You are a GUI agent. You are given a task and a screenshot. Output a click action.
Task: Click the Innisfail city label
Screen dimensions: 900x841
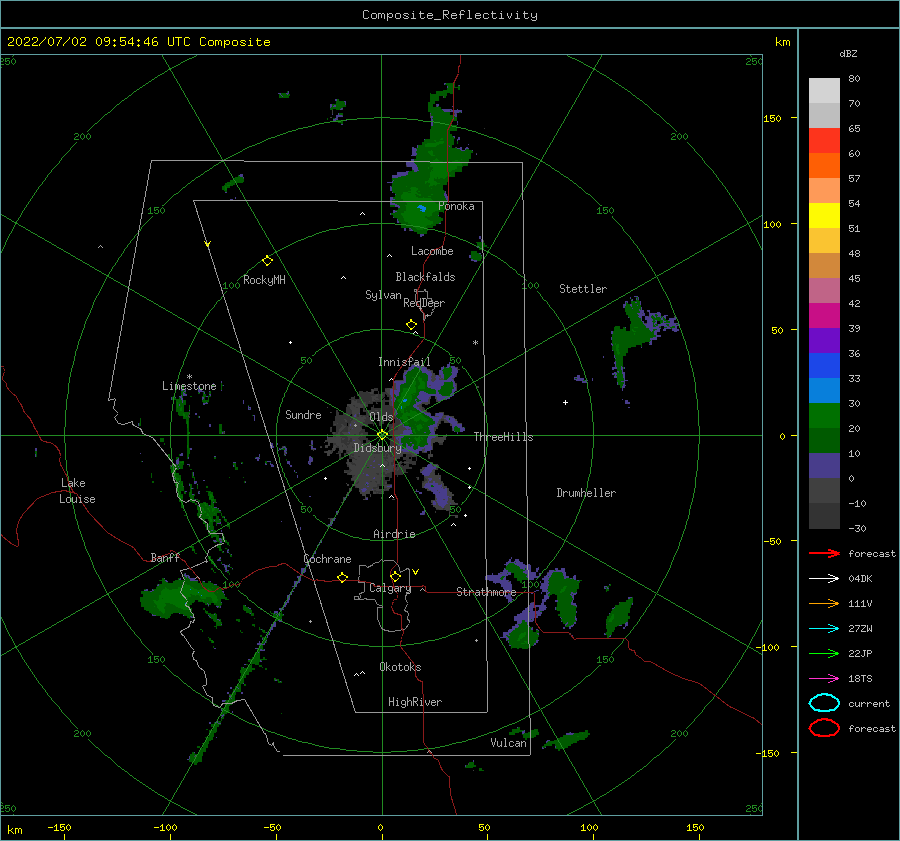point(404,362)
